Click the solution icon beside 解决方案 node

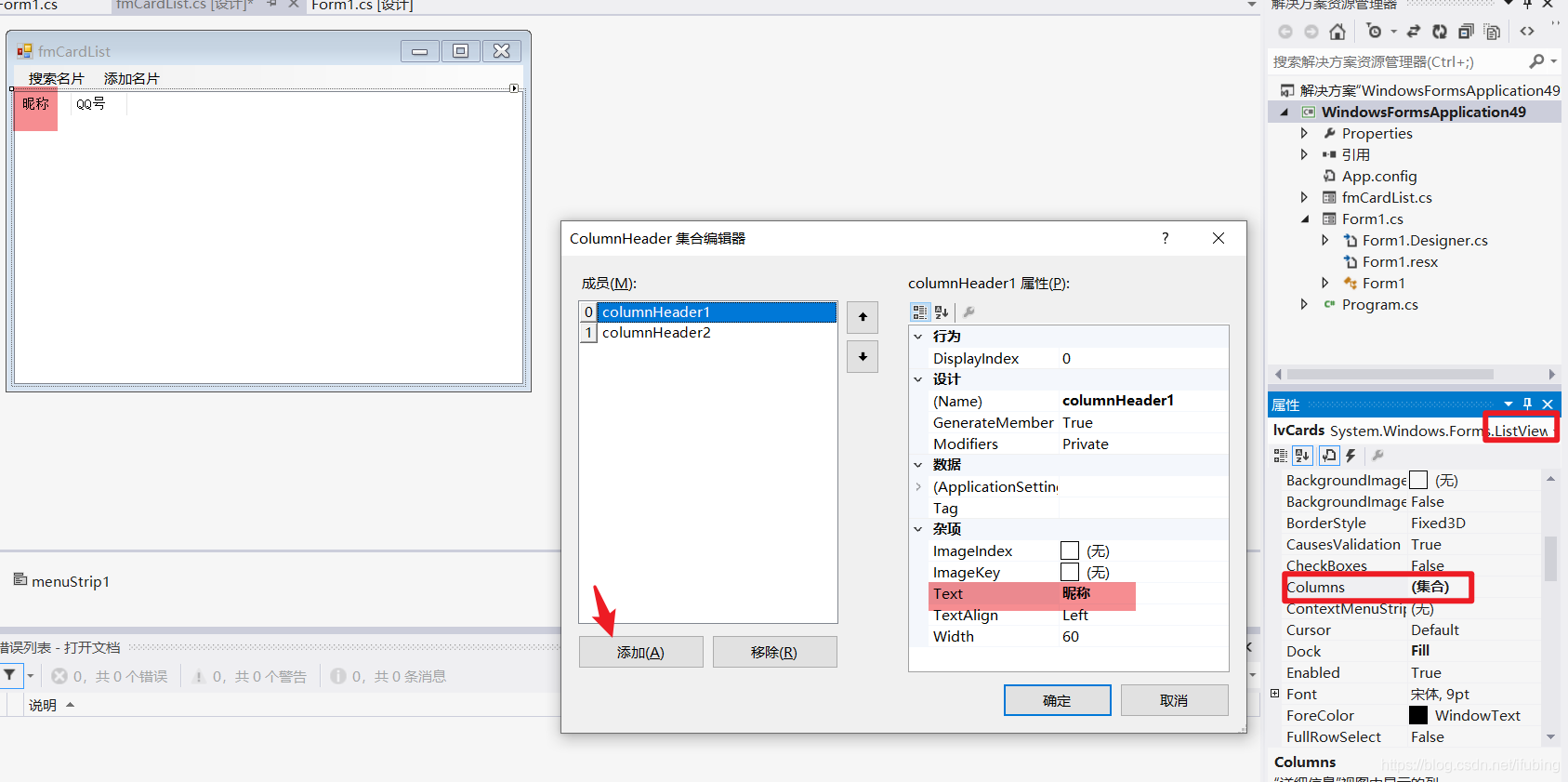(x=1287, y=90)
